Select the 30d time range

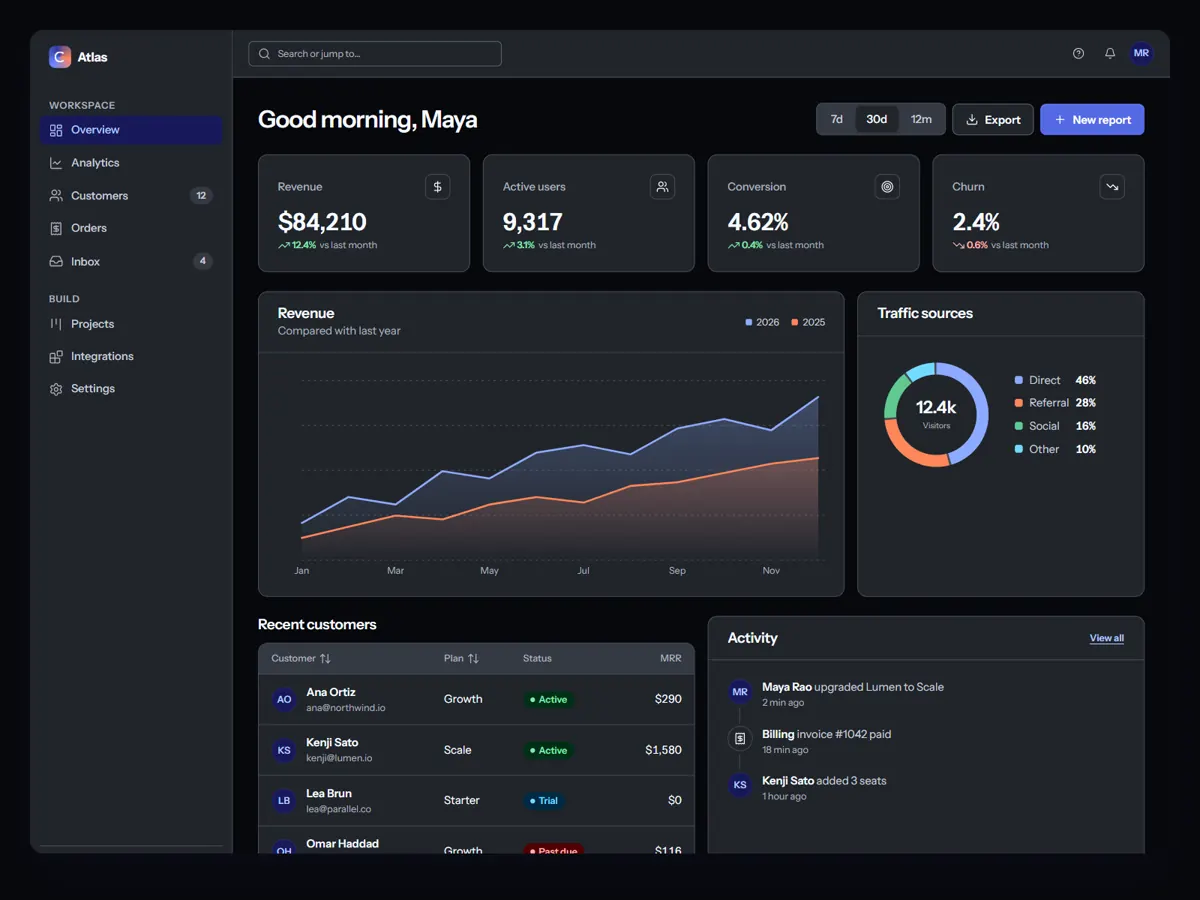coord(877,119)
